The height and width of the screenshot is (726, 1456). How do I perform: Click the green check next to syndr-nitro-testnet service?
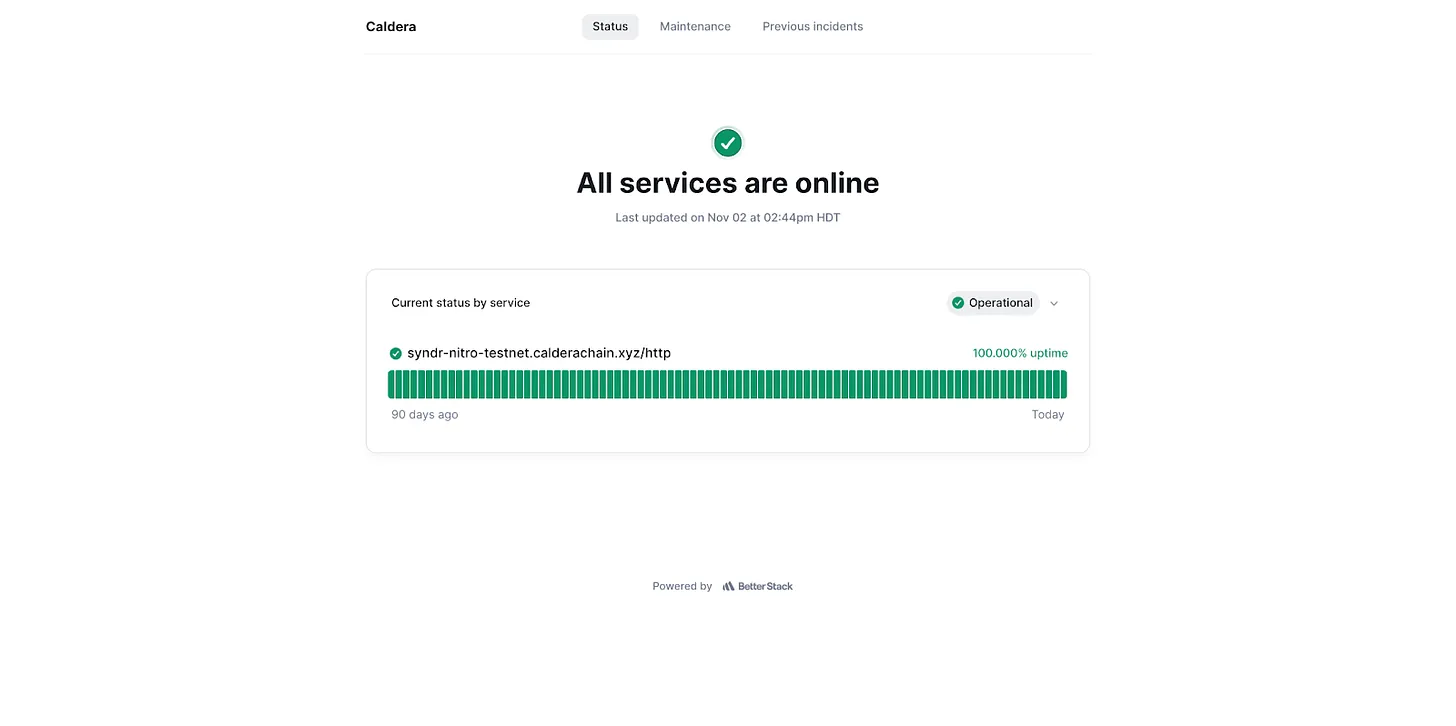point(395,353)
